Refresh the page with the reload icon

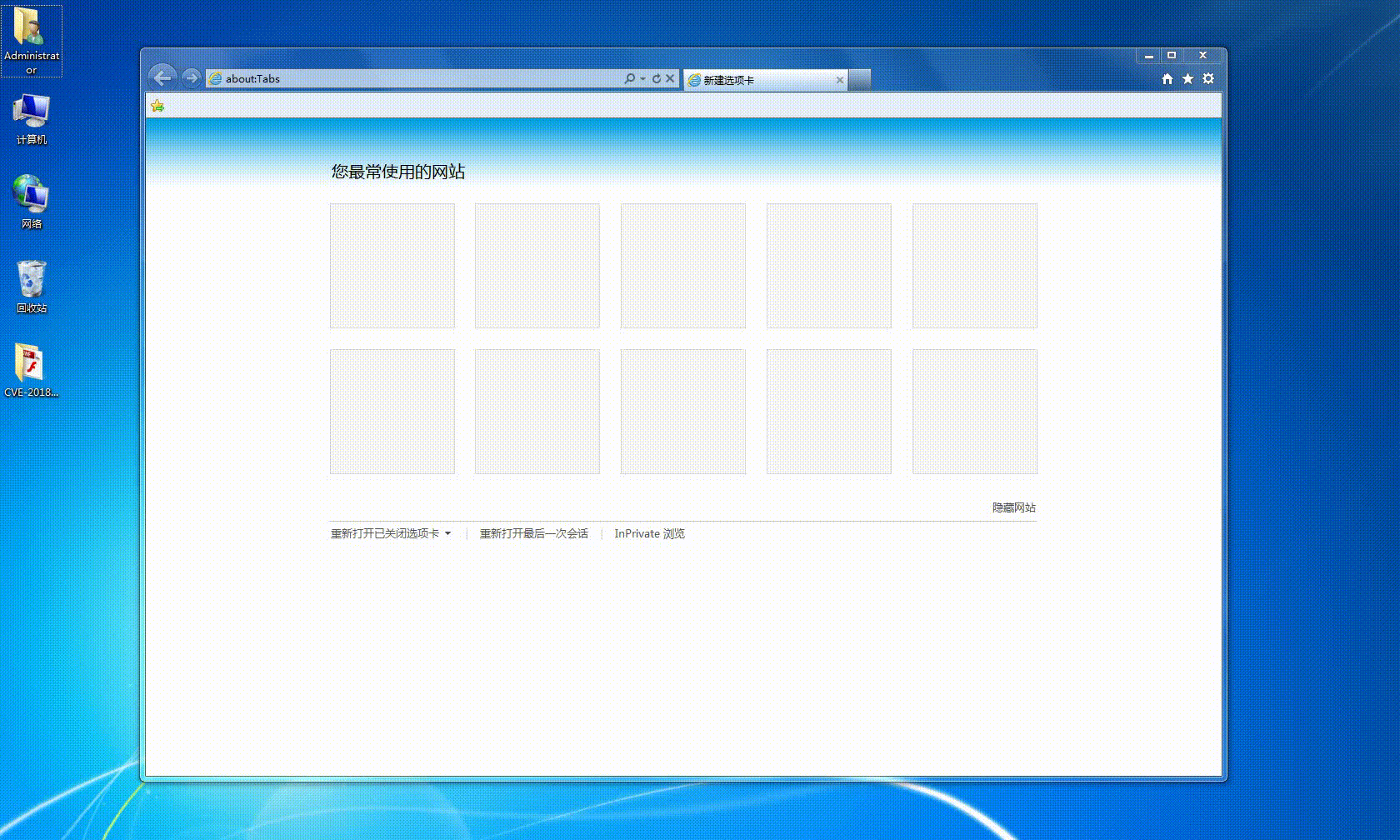(657, 78)
